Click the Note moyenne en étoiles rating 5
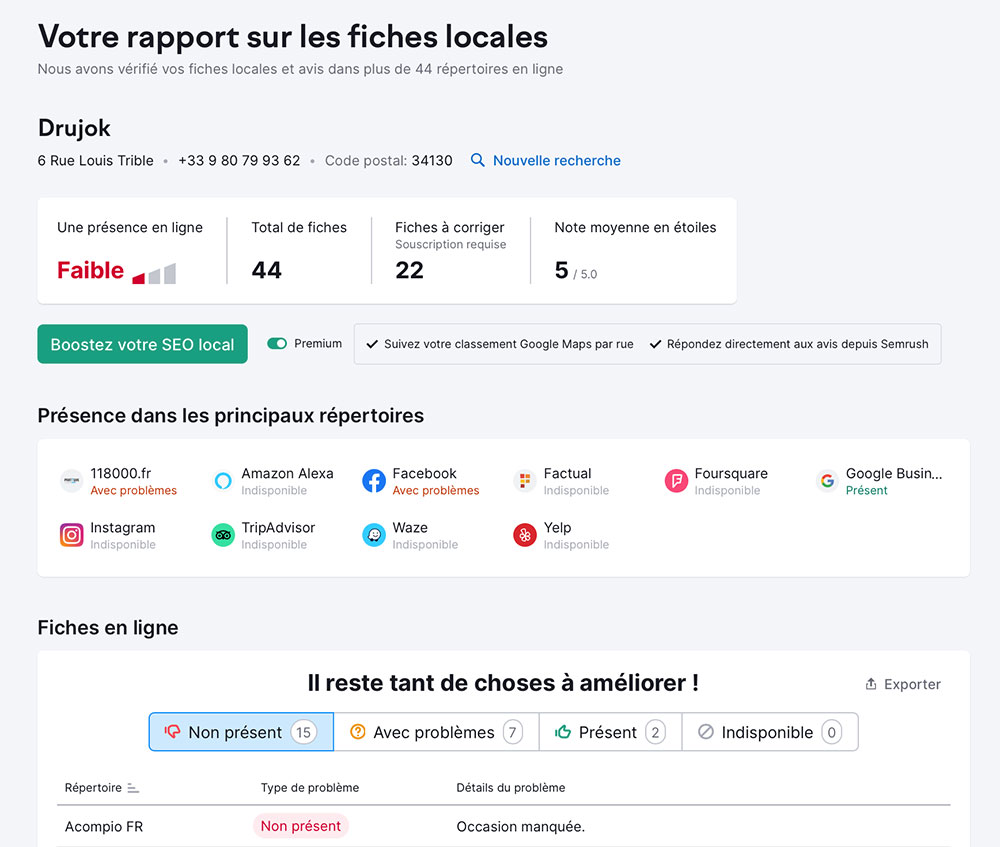 click(561, 270)
